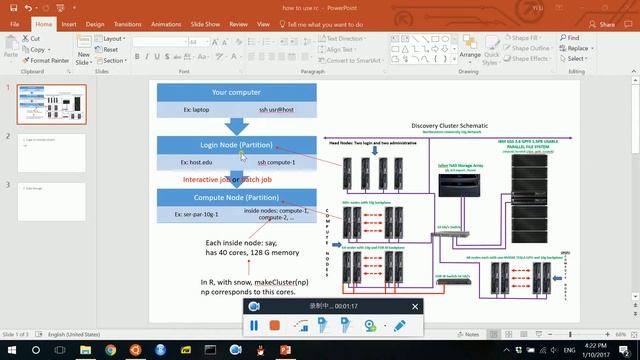Screen dimensions: 640x360
Task: Switch to Normal view in status bar
Action: point(493,334)
